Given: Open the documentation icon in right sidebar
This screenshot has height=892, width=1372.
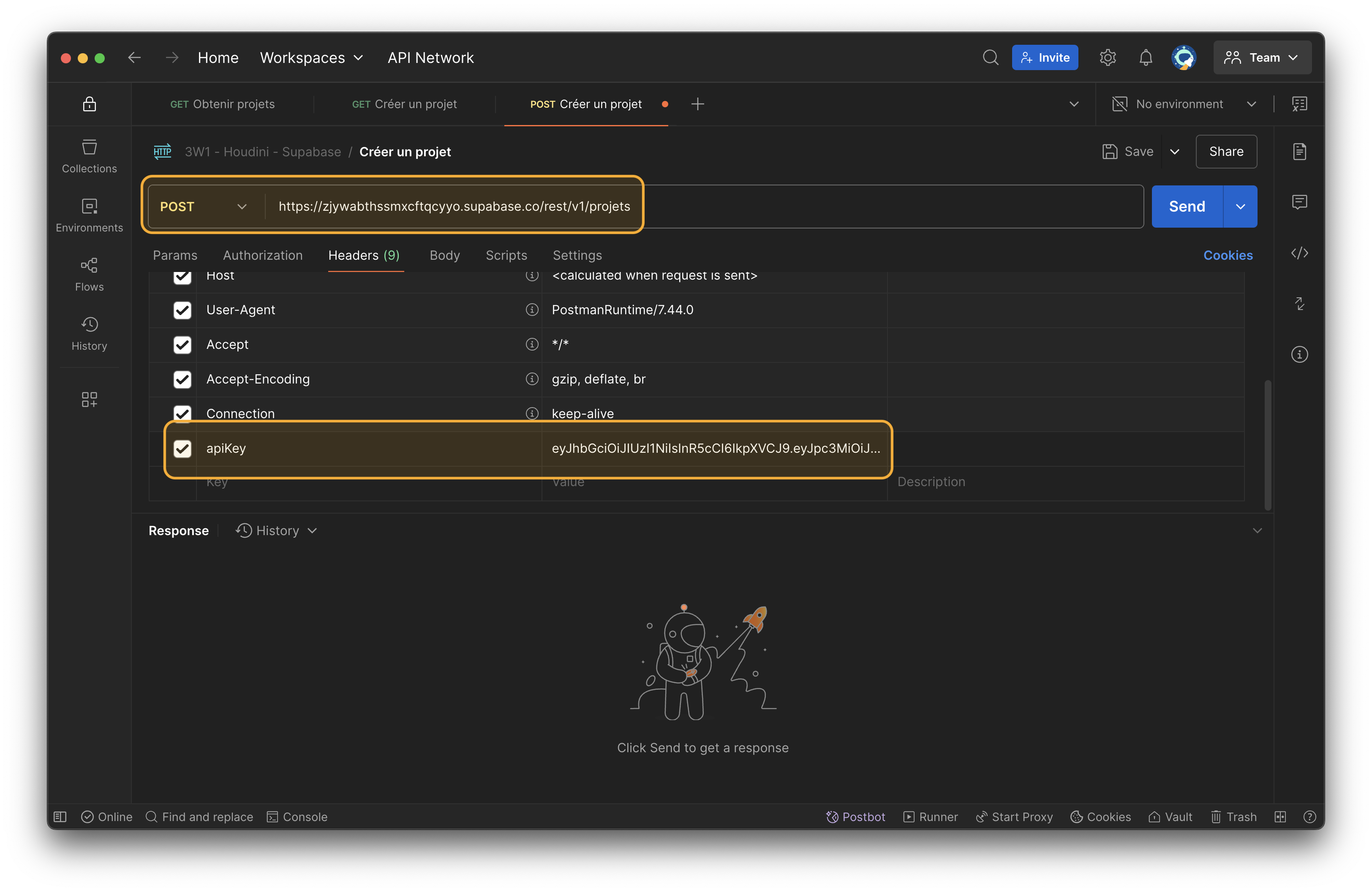Looking at the screenshot, I should point(1299,152).
